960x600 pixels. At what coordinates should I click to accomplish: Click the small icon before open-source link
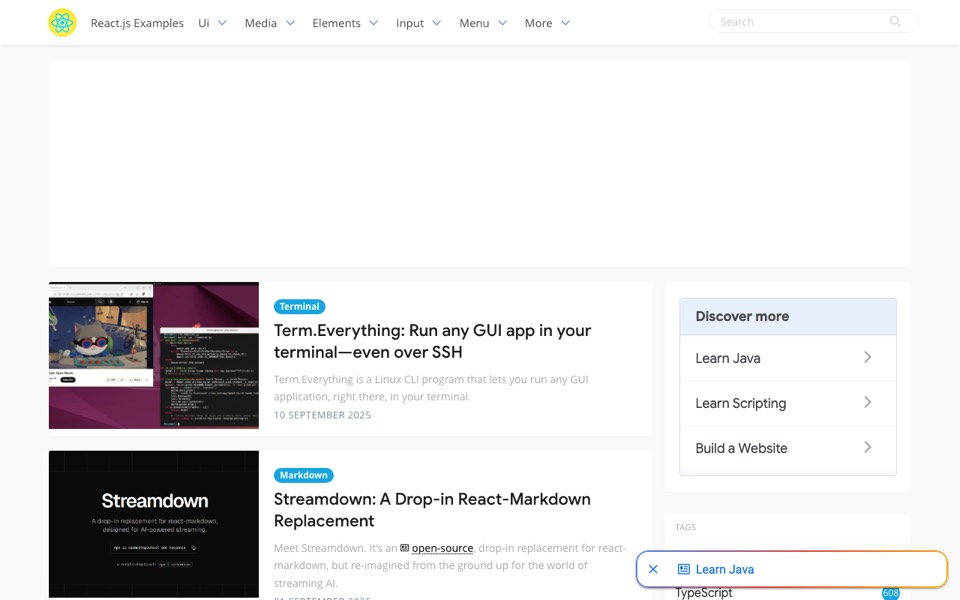click(x=405, y=548)
